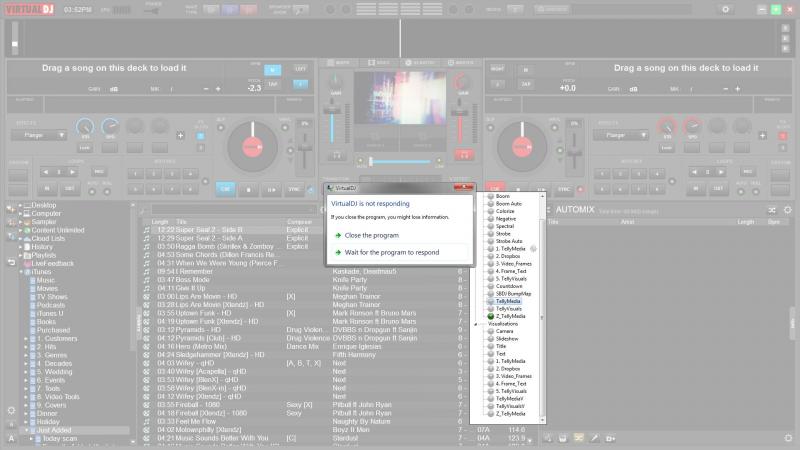Image resolution: width=800 pixels, height=450 pixels.
Task: Choose Close the program in dialog
Action: tap(371, 235)
